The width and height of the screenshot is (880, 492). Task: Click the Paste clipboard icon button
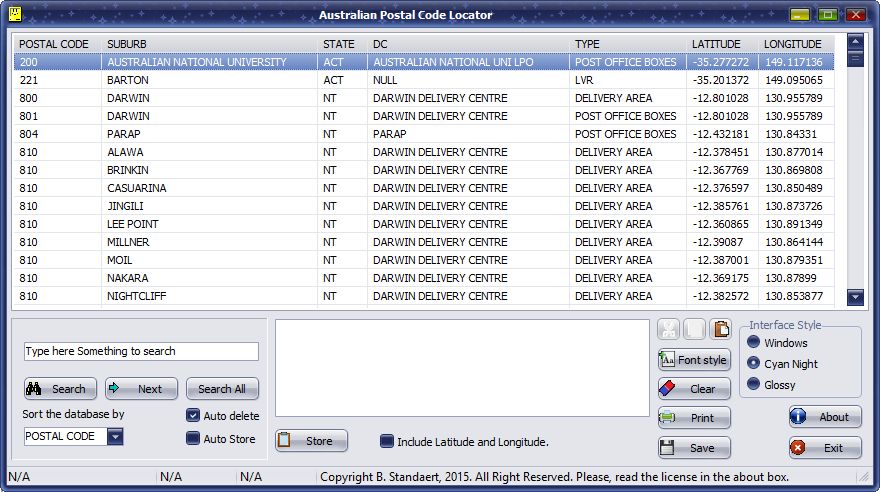click(x=721, y=329)
